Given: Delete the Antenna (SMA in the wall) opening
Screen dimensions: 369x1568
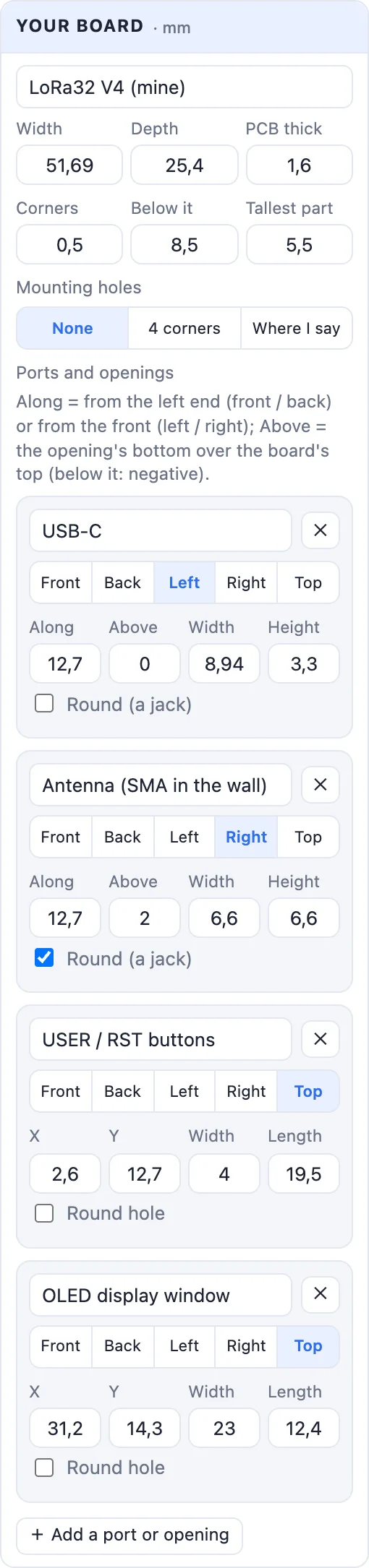Looking at the screenshot, I should (321, 785).
